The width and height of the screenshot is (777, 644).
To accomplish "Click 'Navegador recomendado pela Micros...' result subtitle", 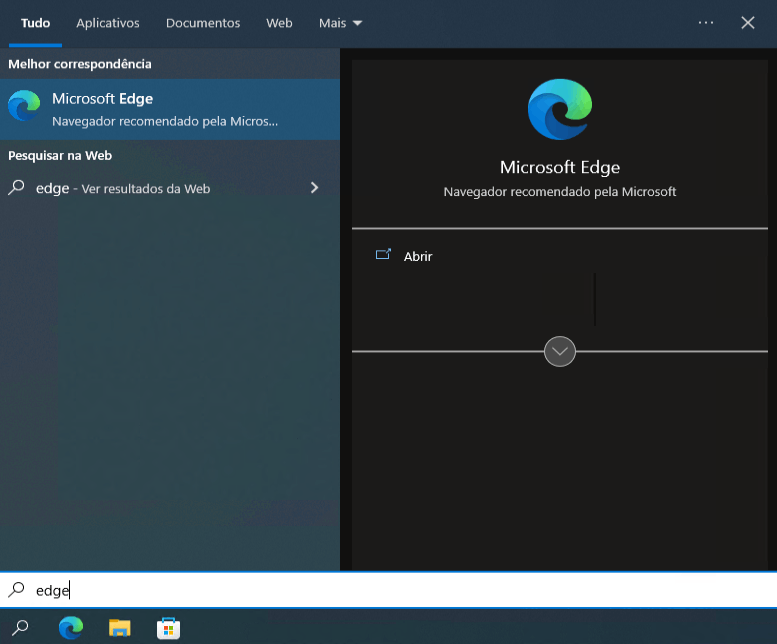I will pos(165,121).
